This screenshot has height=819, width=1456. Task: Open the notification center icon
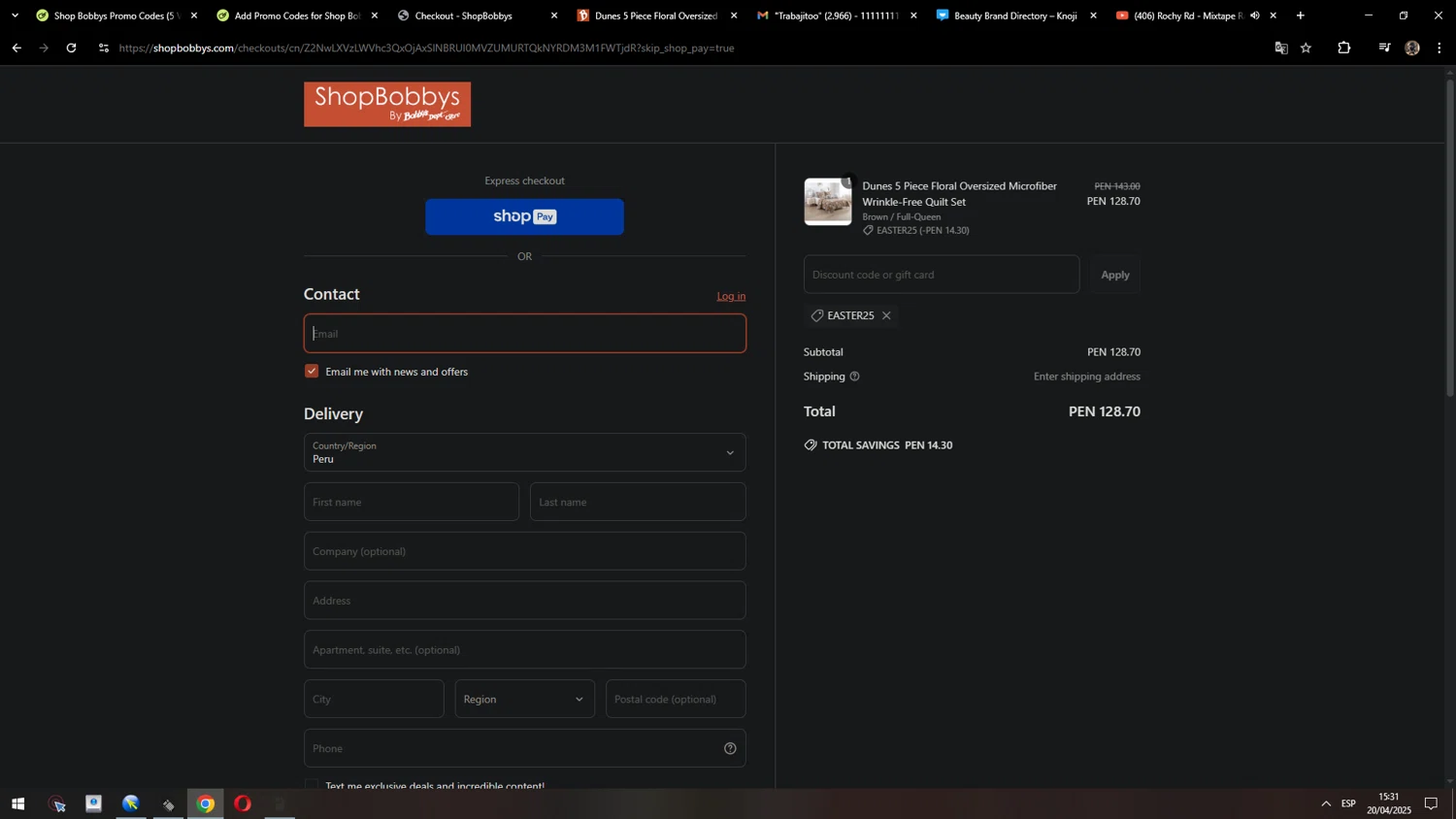pyautogui.click(x=1431, y=803)
